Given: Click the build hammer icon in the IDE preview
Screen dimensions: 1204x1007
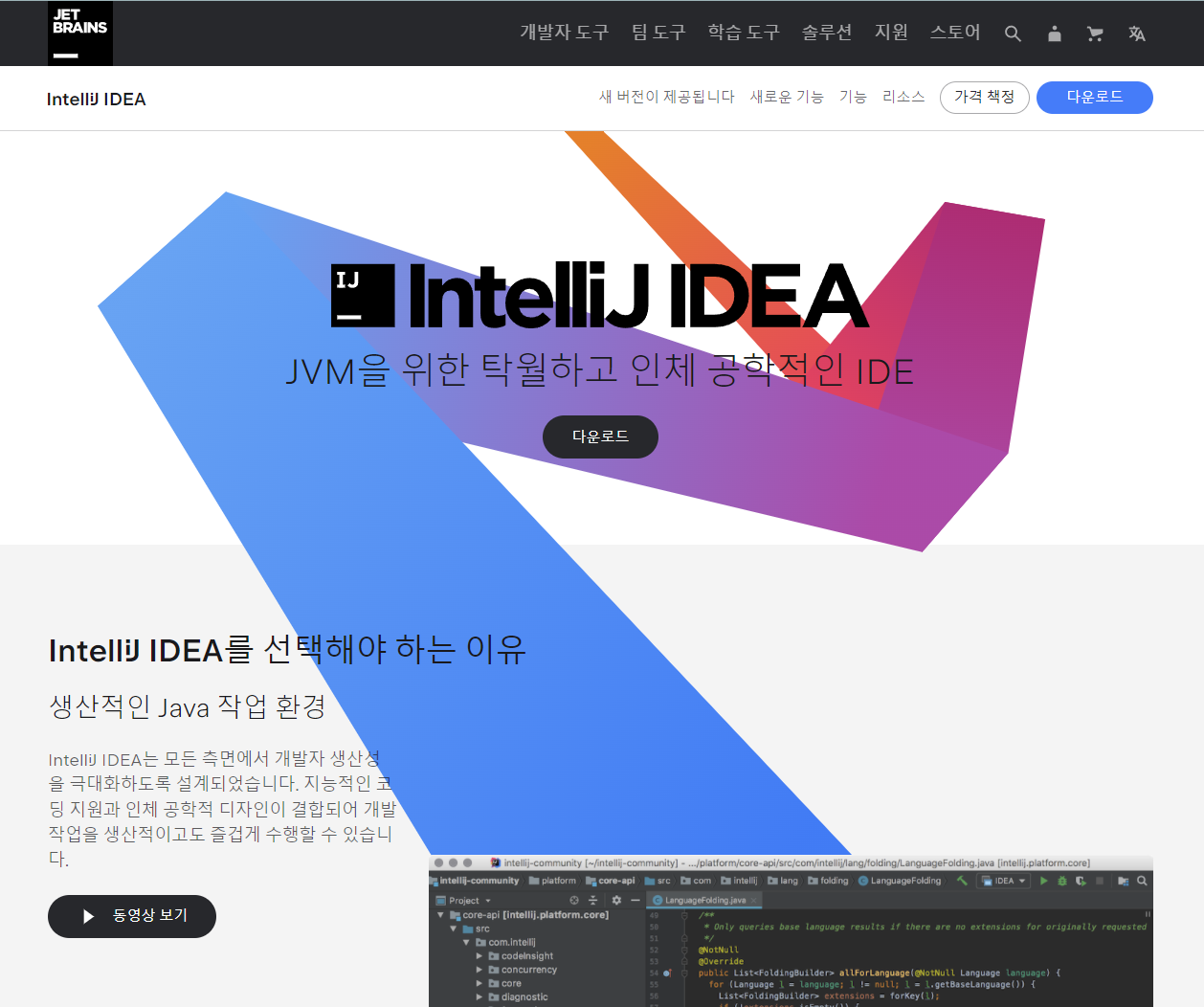Looking at the screenshot, I should (962, 881).
